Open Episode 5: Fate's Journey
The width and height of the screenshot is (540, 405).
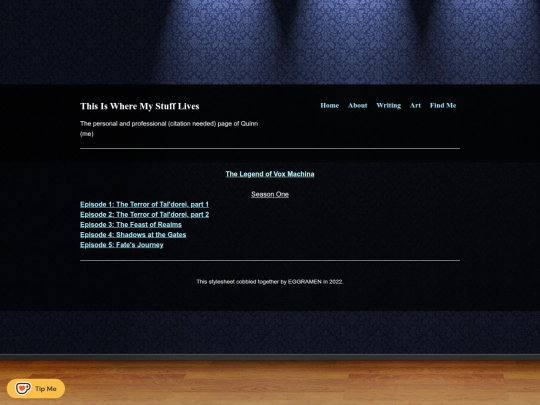pyautogui.click(x=122, y=245)
